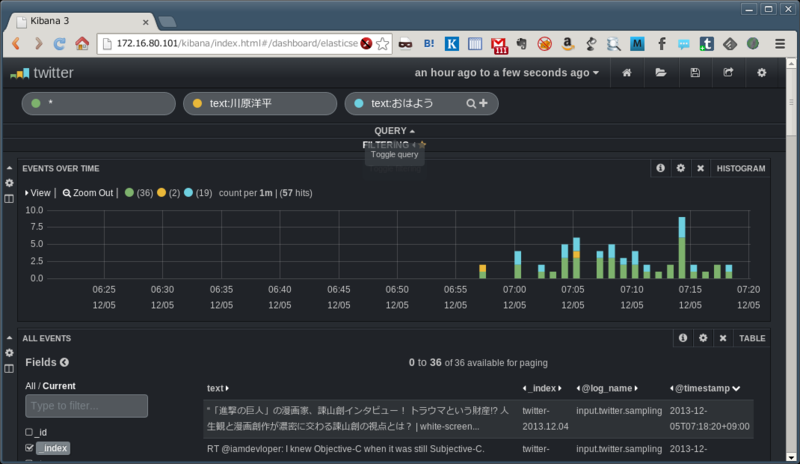This screenshot has width=800, height=464.
Task: Run query with the magnifier icon
Action: coord(471,104)
